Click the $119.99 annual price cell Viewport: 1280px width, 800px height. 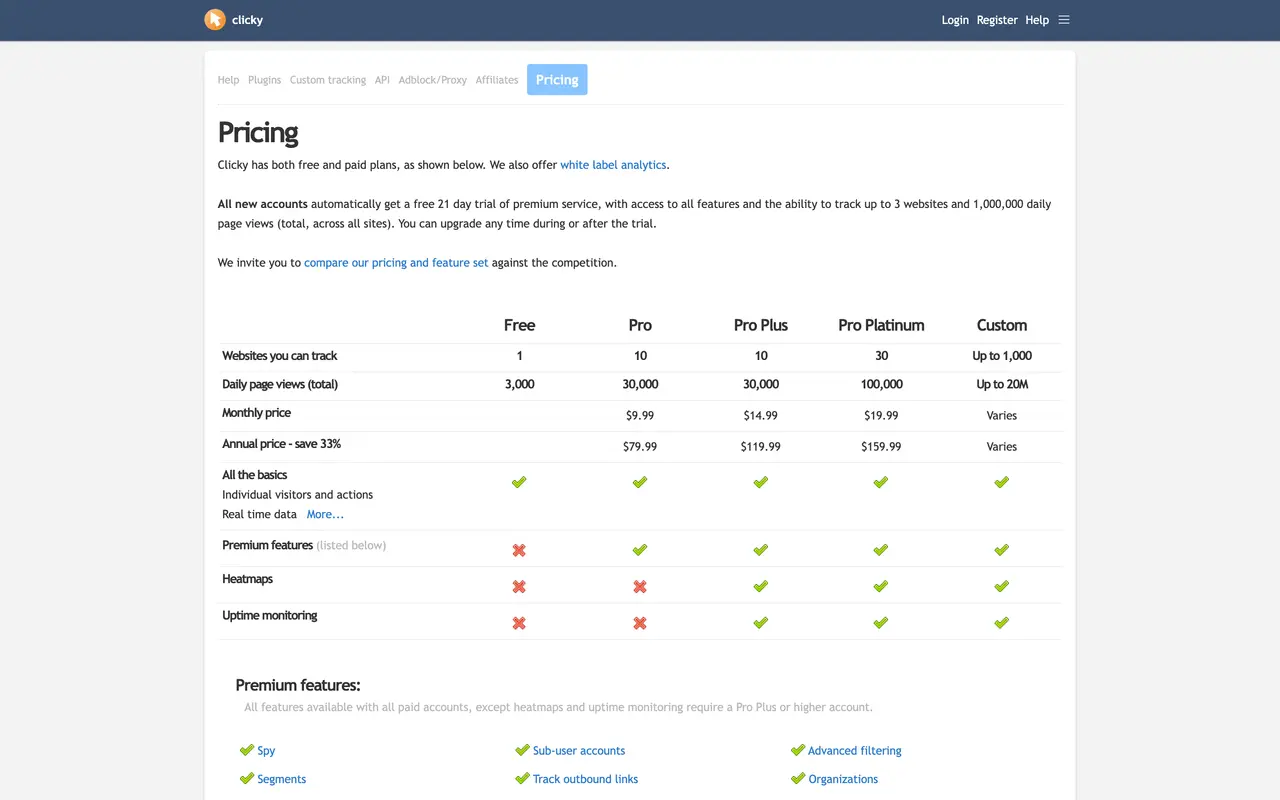(761, 447)
